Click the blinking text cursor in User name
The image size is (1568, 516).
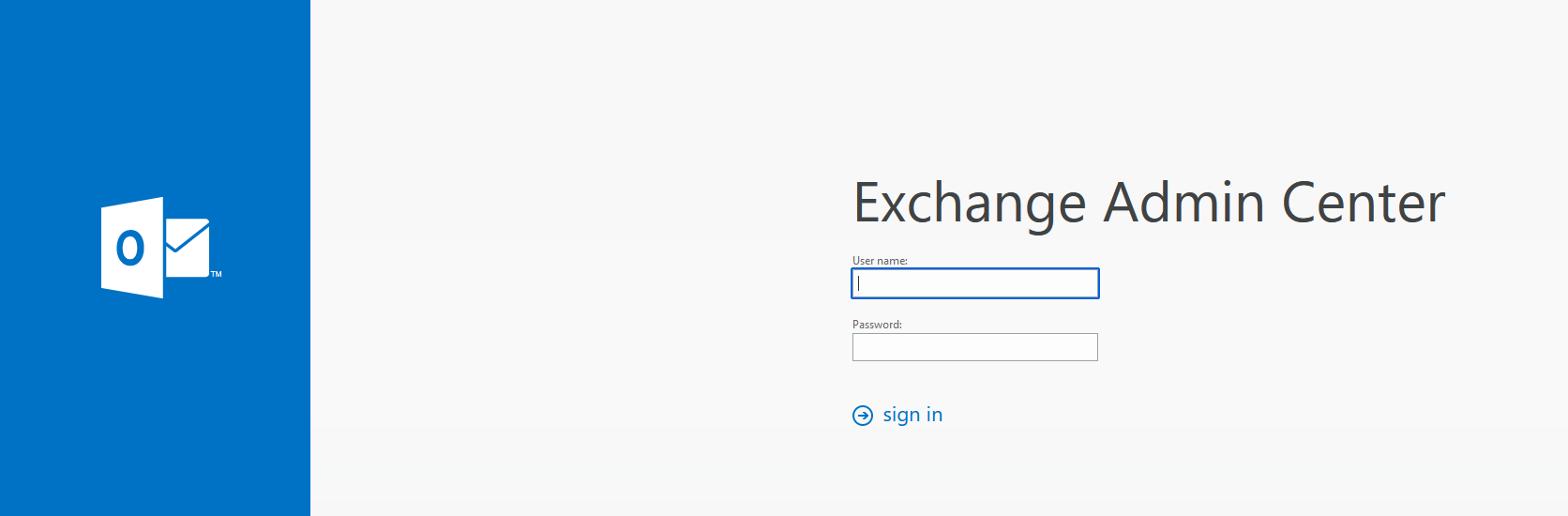coord(859,283)
